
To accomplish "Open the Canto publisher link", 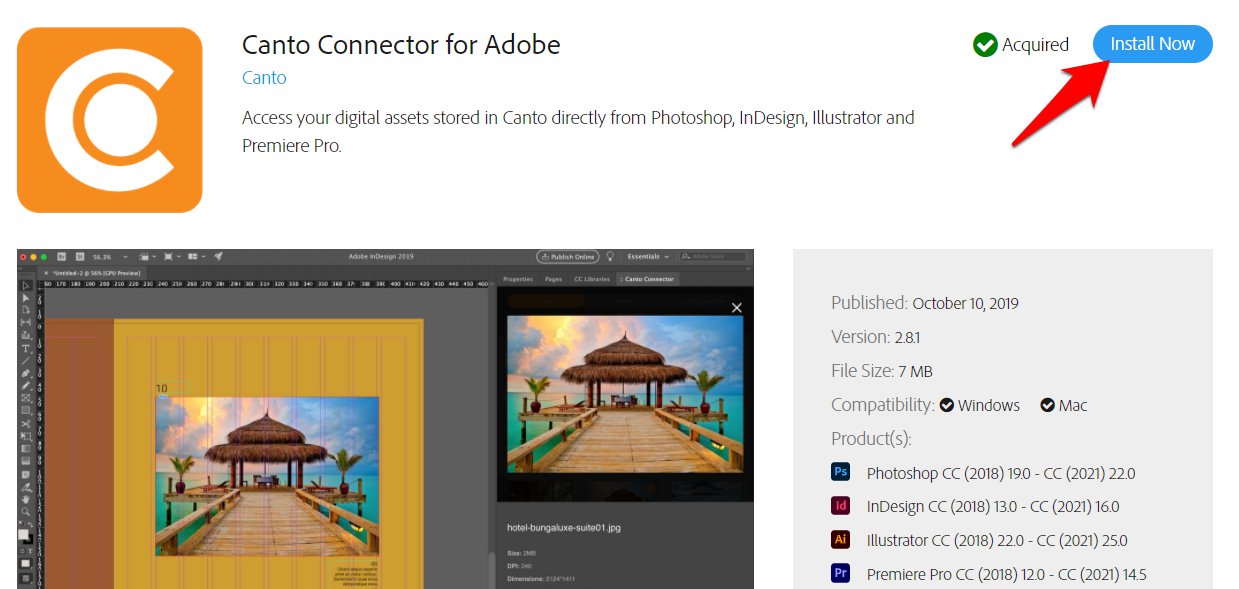I will pyautogui.click(x=264, y=77).
